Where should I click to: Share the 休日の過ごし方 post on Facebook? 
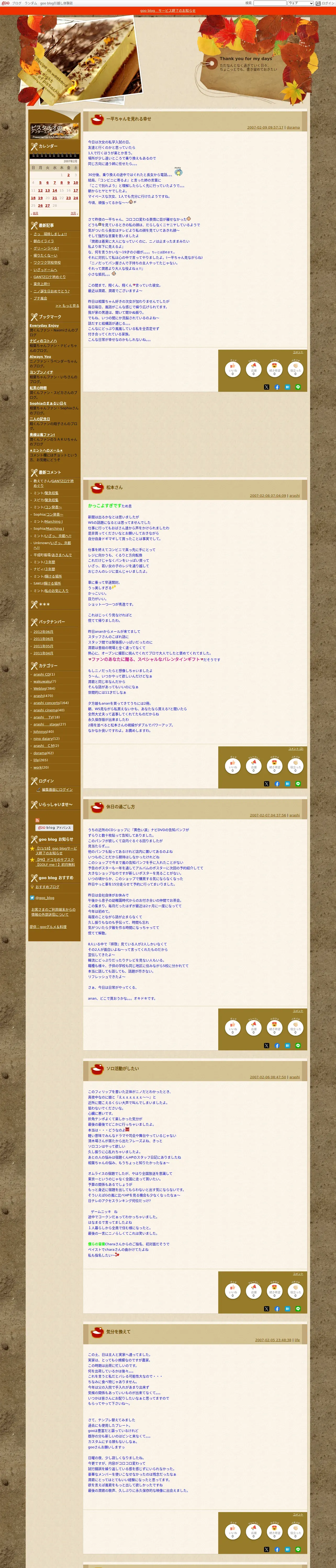coord(277,1046)
